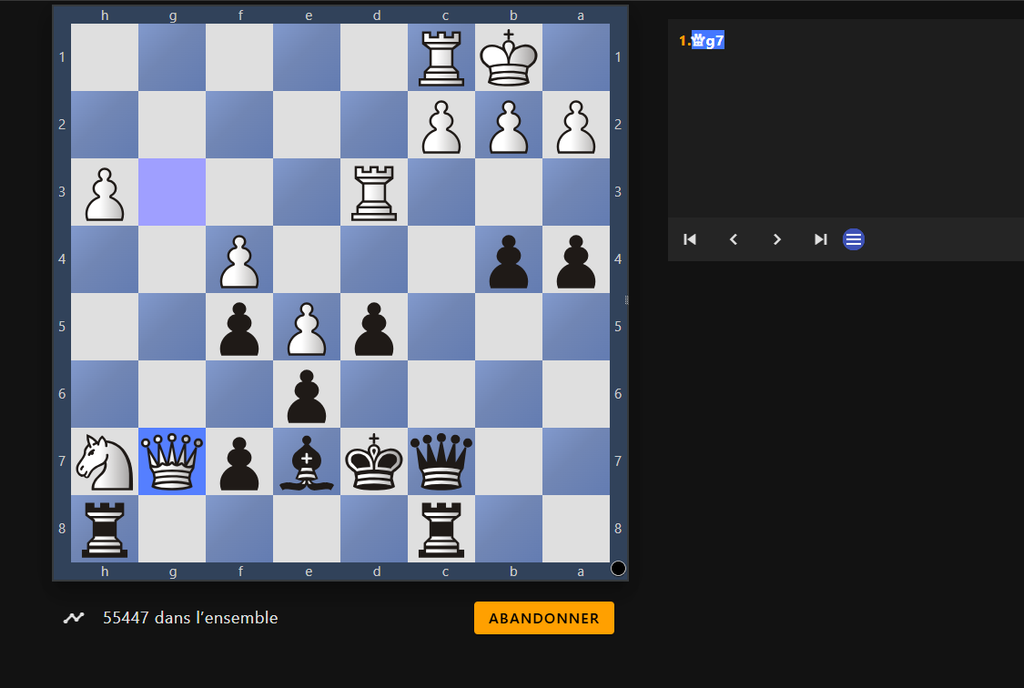Open the blue hamburger menu button
Viewport: 1024px width, 688px height.
(853, 239)
